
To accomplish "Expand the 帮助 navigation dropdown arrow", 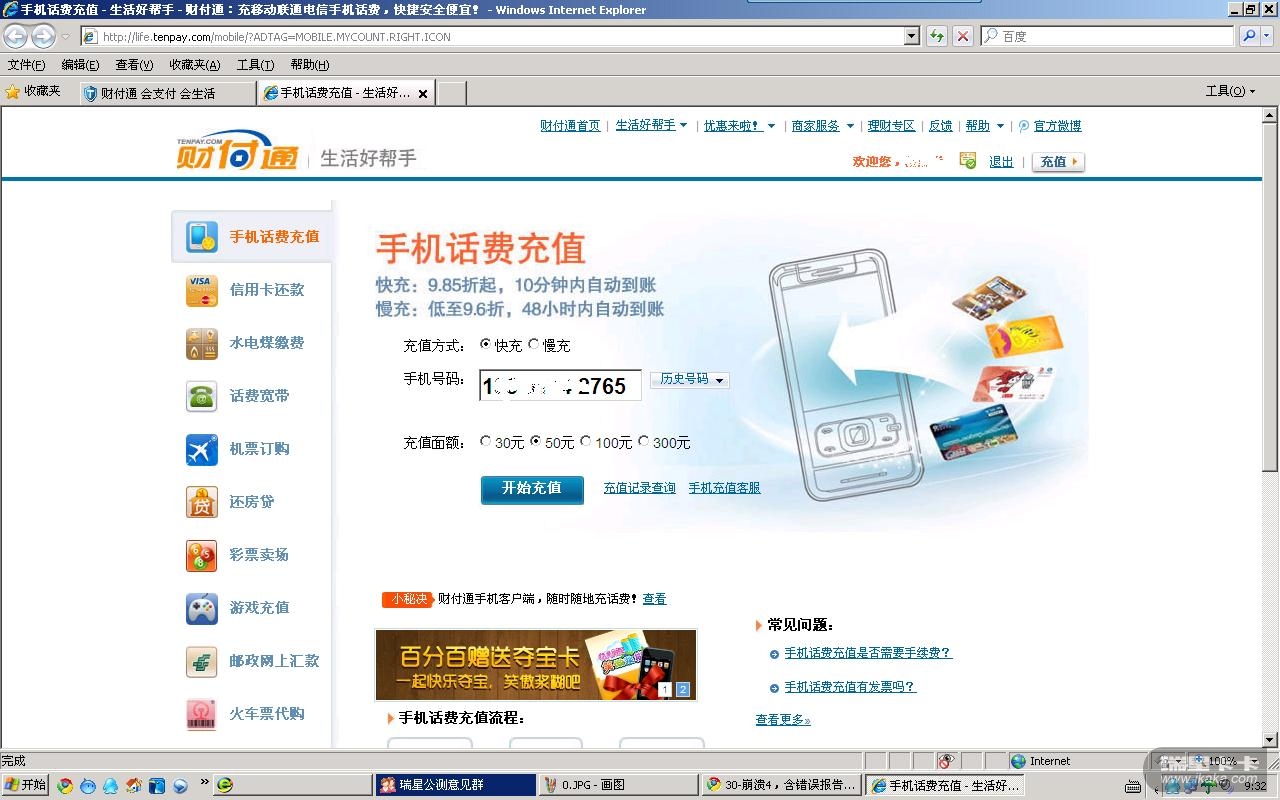I will click(1000, 126).
